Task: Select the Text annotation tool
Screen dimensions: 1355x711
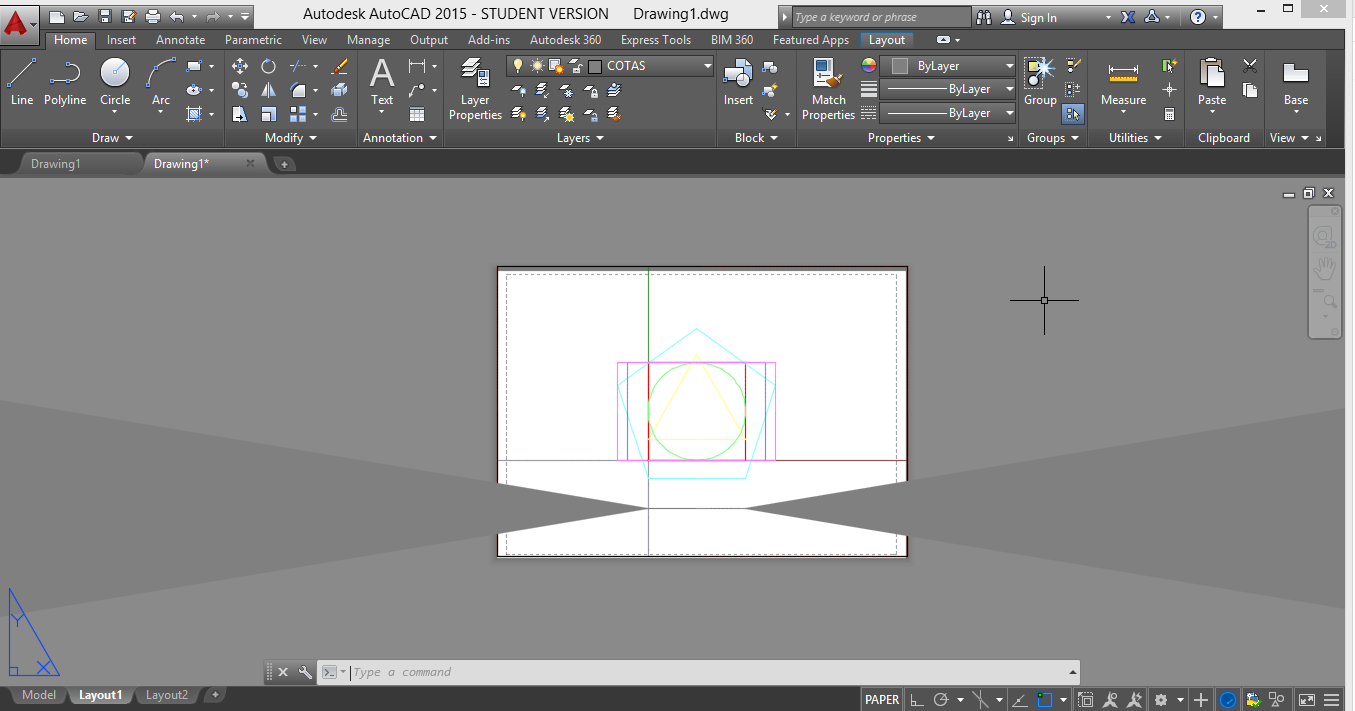Action: (x=382, y=81)
